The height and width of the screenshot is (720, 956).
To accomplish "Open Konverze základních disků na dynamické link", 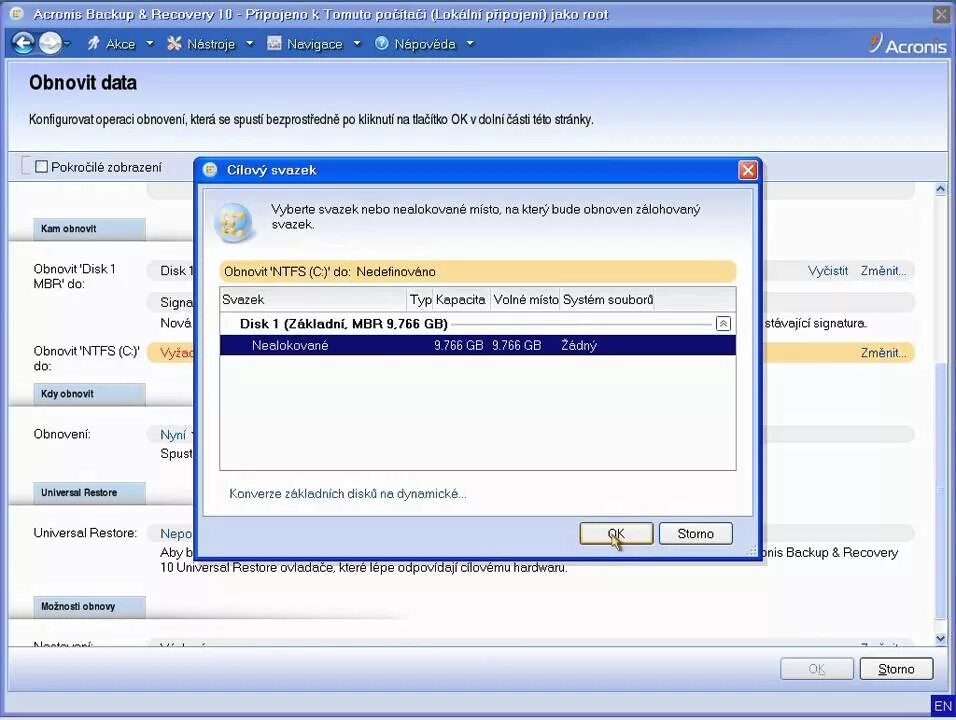I will coord(348,493).
